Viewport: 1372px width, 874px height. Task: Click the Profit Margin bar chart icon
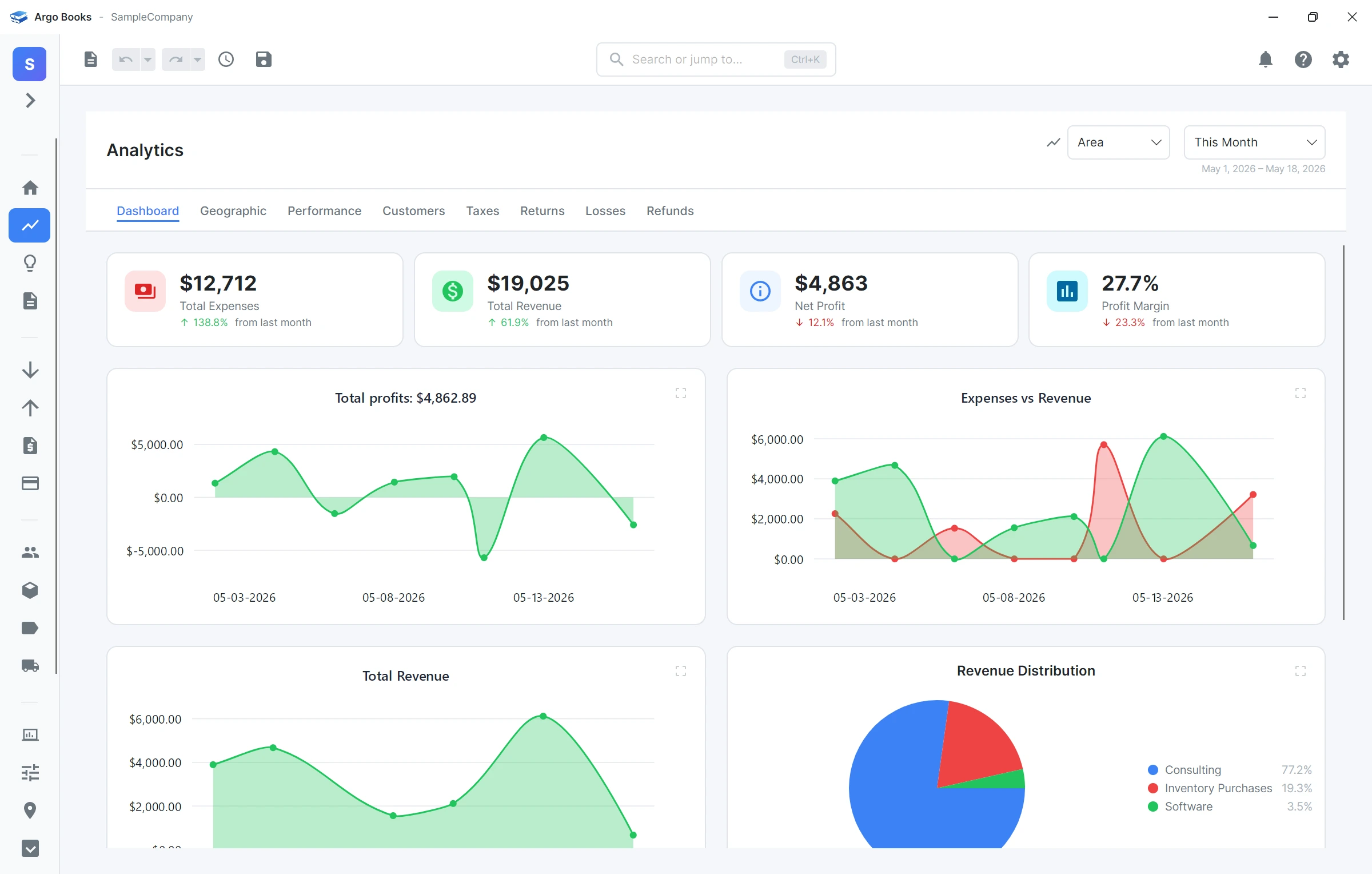pyautogui.click(x=1067, y=291)
